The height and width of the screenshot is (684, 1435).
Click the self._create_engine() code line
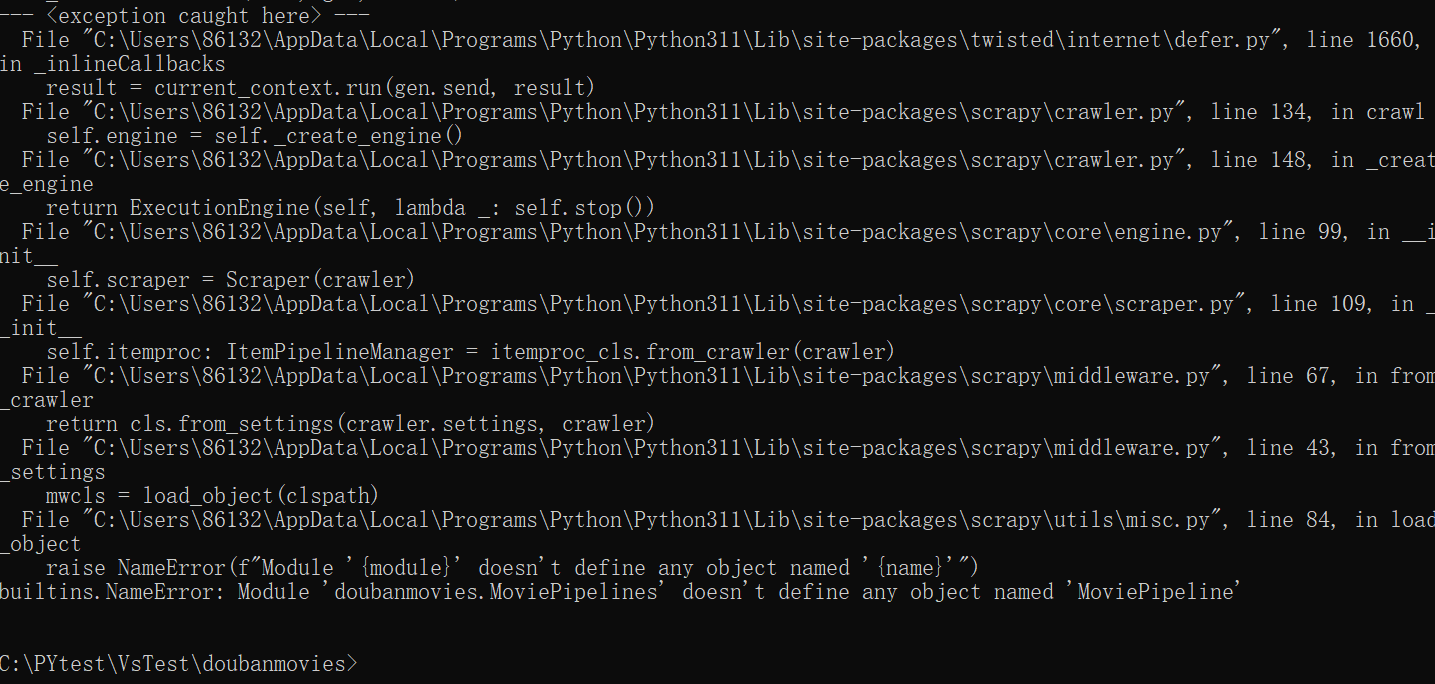[254, 136]
